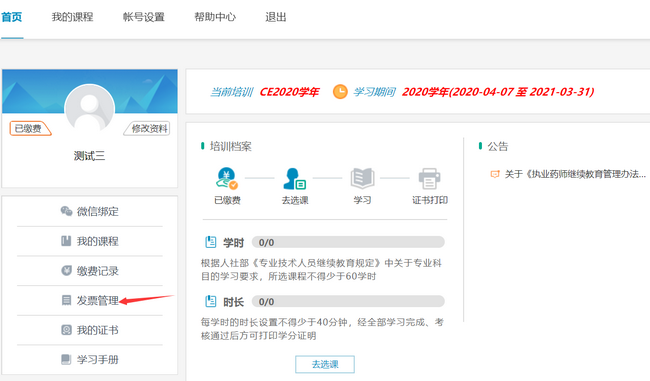Click the 学时 0/0 progress bar
The image size is (650, 381).
(x=348, y=242)
